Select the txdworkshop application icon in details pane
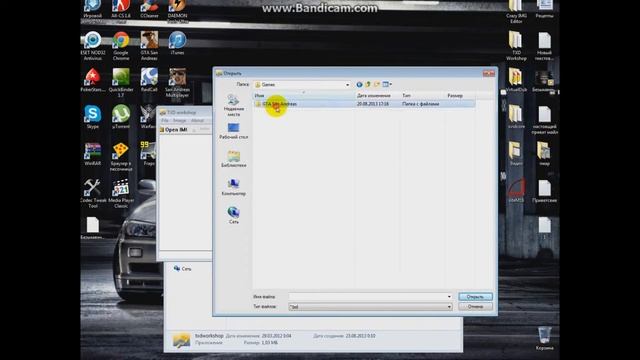The height and width of the screenshot is (360, 640). [x=181, y=340]
